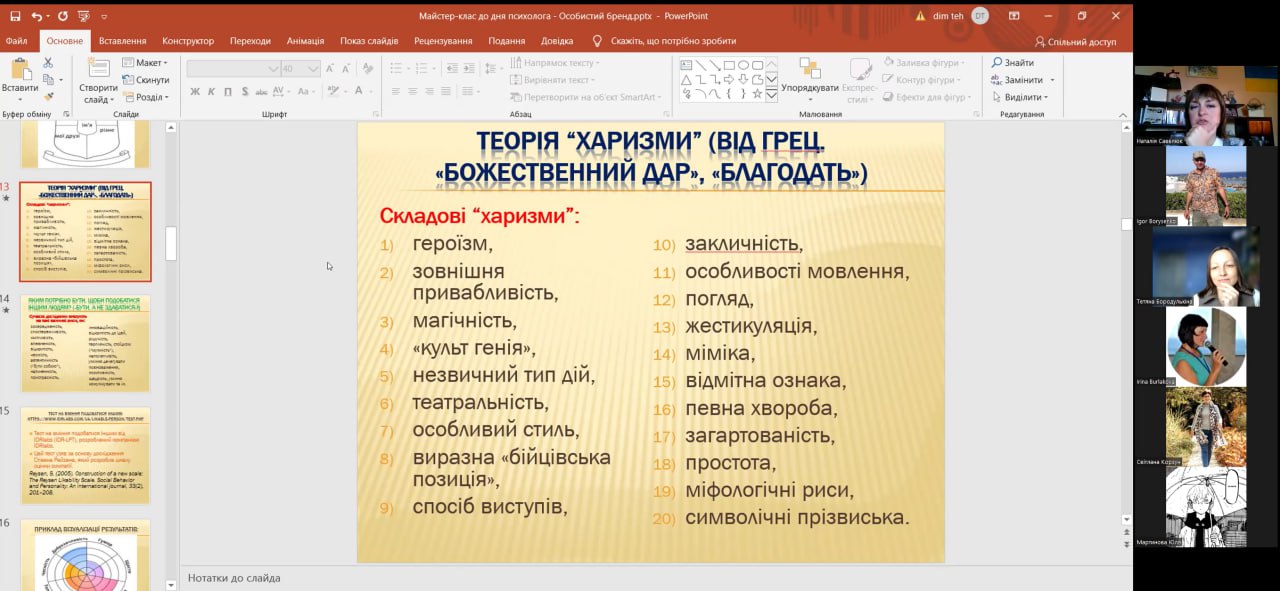This screenshot has height=591, width=1280.
Task: Switch to the Анімація tab
Action: pos(305,41)
